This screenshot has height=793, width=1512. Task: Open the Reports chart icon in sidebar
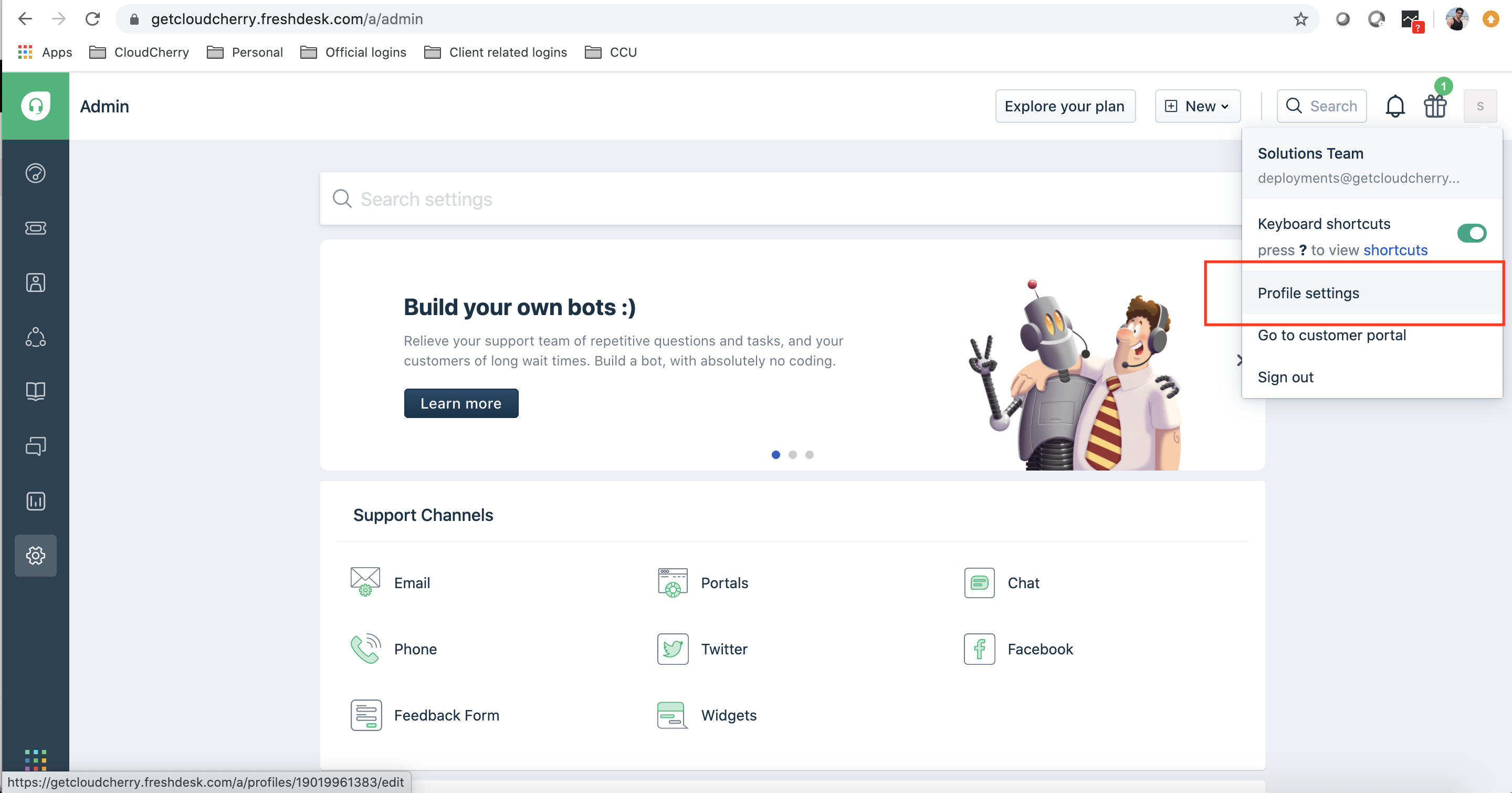(x=35, y=500)
